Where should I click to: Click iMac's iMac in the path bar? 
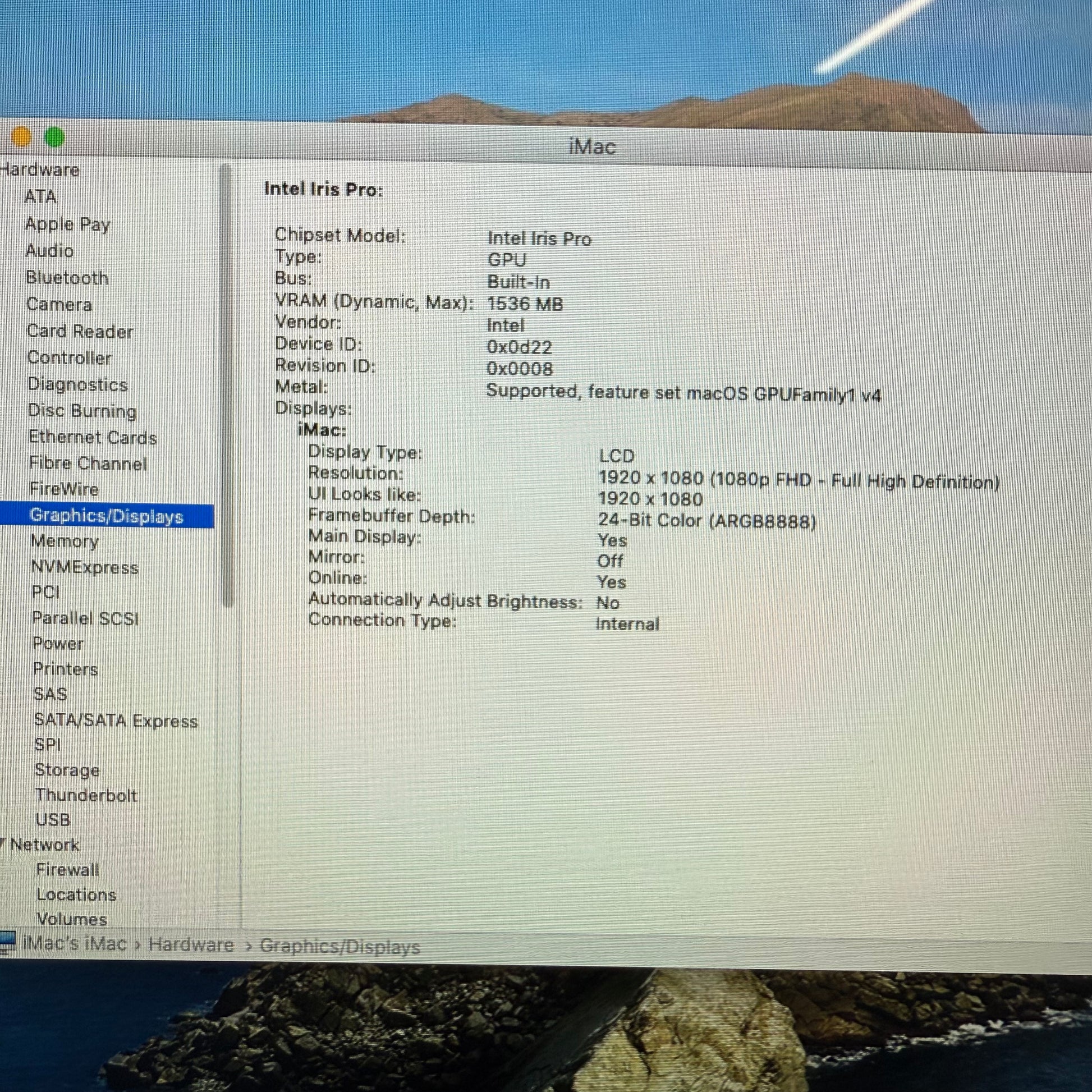pyautogui.click(x=75, y=944)
